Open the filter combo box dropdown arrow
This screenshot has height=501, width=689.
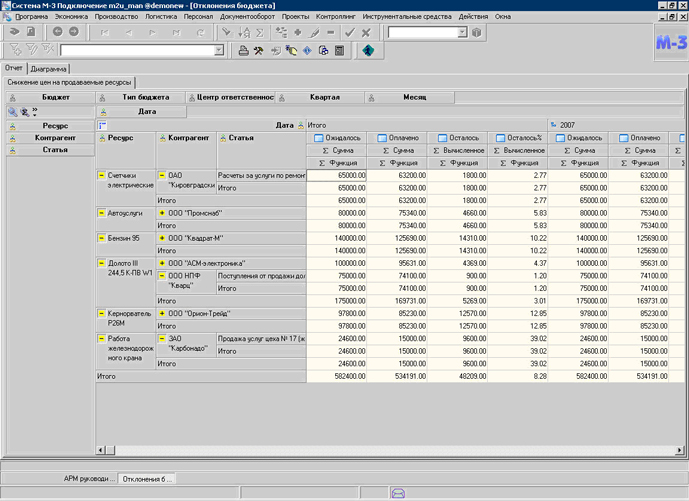[x=219, y=51]
